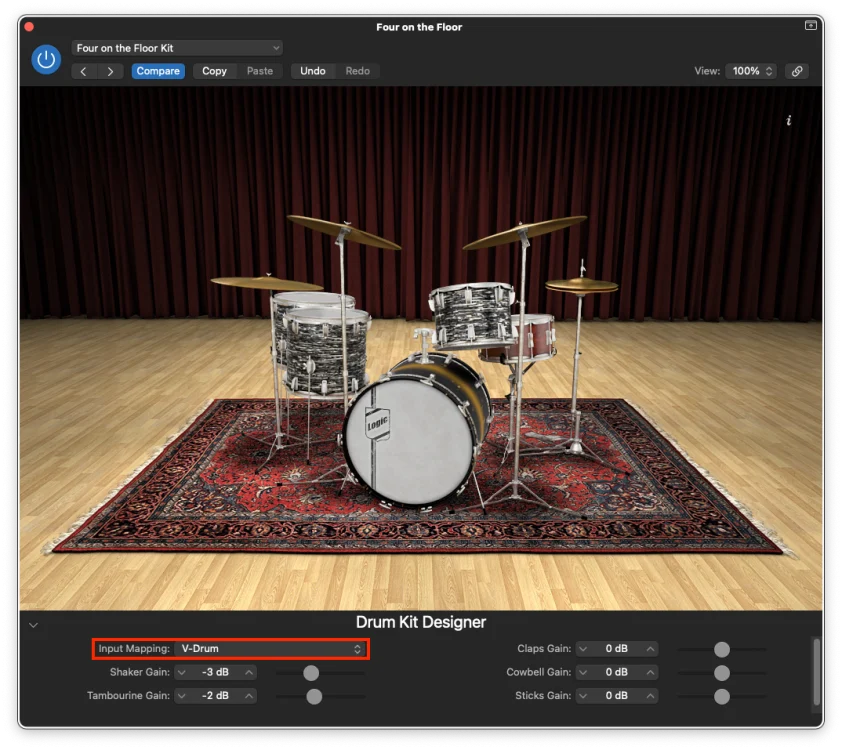Click the Sticks Gain 0 dB value

click(x=616, y=696)
